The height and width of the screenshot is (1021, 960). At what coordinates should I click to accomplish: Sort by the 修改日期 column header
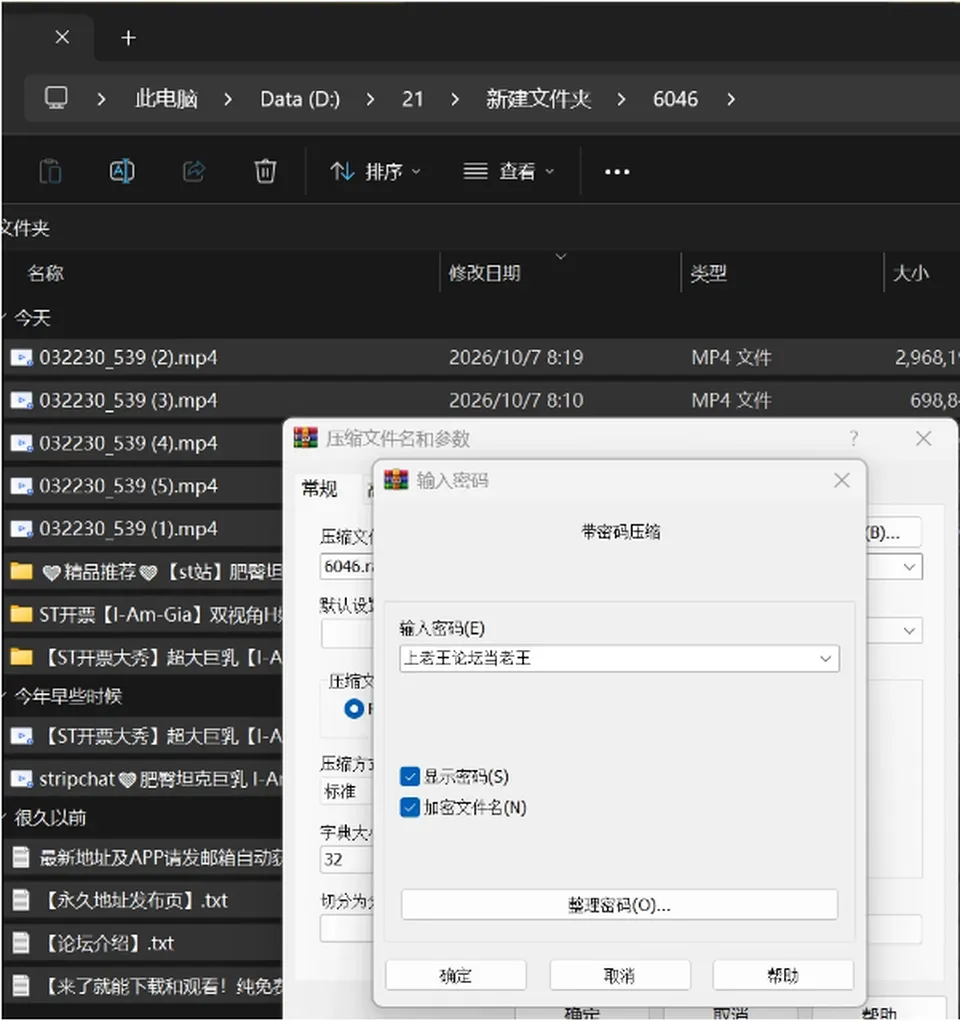point(485,273)
